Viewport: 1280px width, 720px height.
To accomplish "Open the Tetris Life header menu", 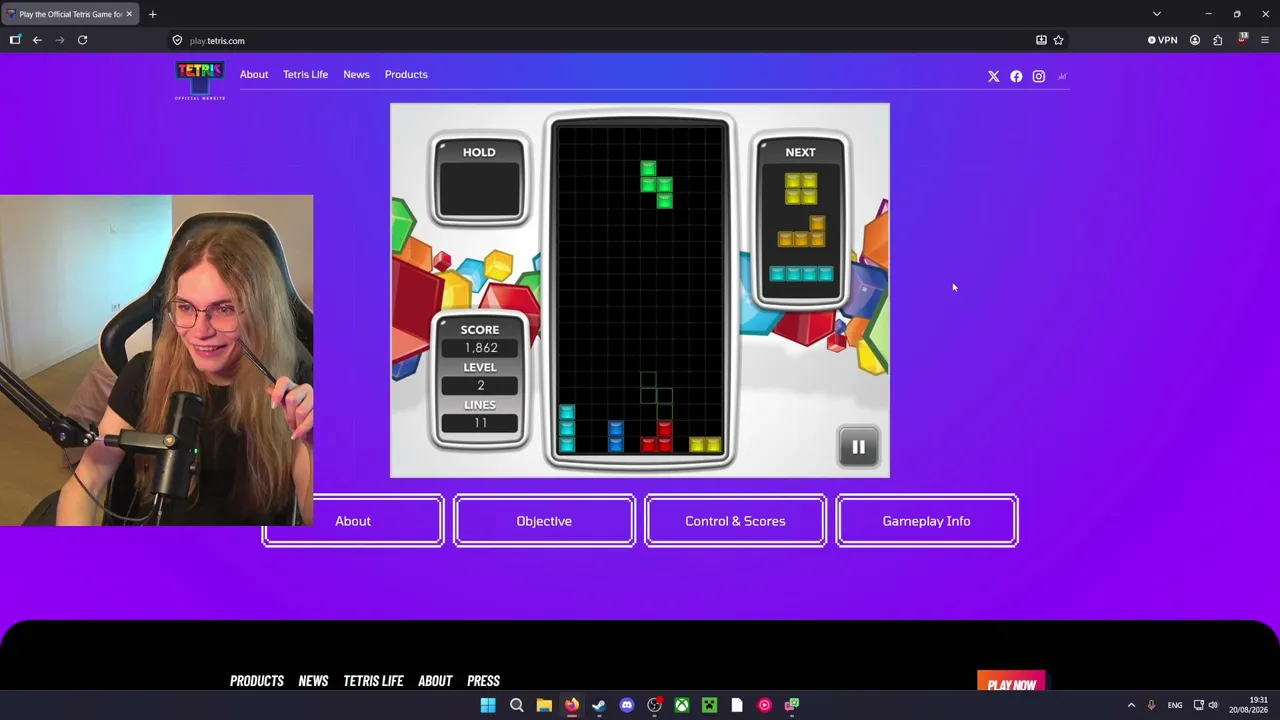I will click(x=305, y=74).
